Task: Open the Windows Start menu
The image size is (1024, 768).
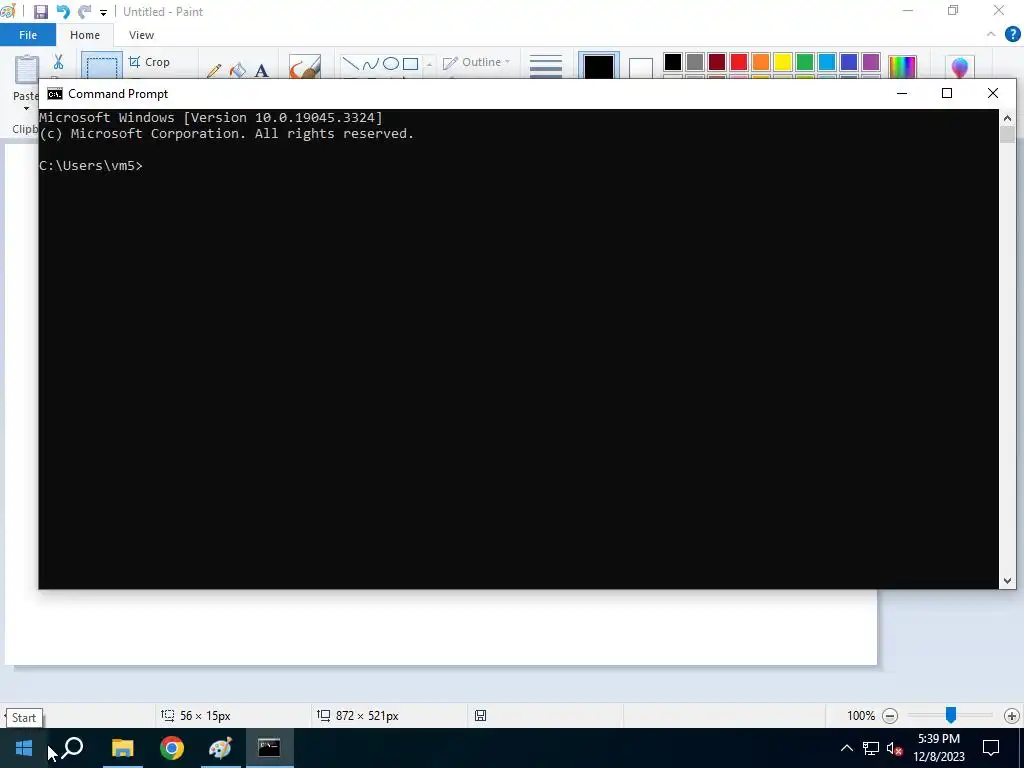Action: pos(24,748)
